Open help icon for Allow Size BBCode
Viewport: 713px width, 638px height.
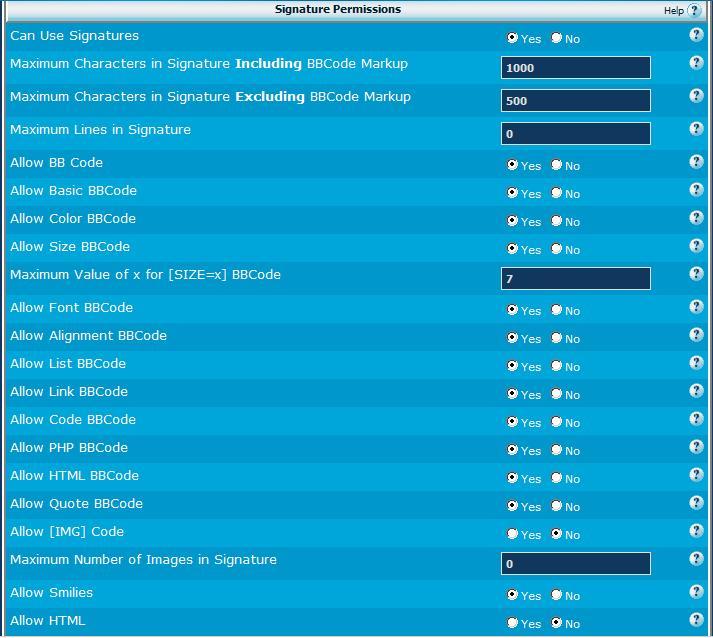(696, 246)
